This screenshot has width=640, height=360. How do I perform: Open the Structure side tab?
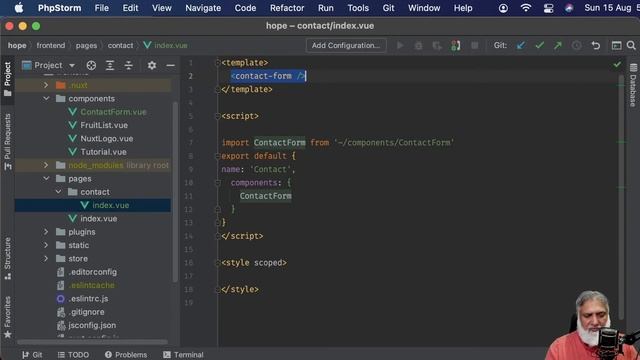click(x=7, y=258)
